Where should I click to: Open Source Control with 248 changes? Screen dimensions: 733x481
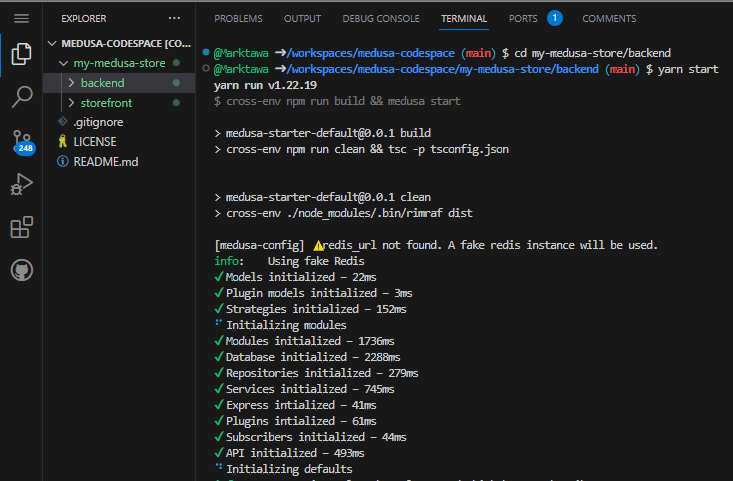pos(22,142)
